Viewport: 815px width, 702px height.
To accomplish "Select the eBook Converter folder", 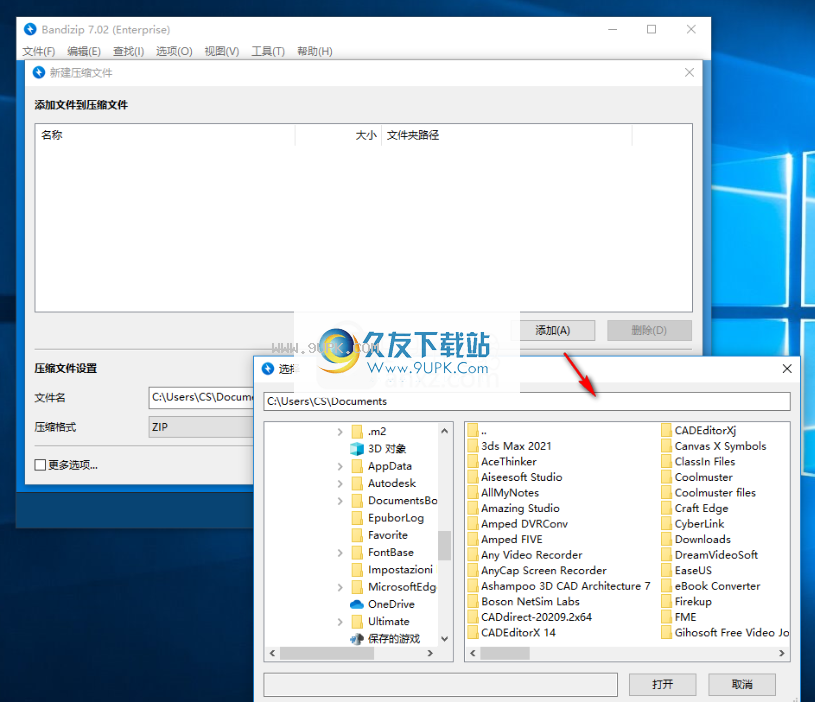I will click(x=717, y=586).
